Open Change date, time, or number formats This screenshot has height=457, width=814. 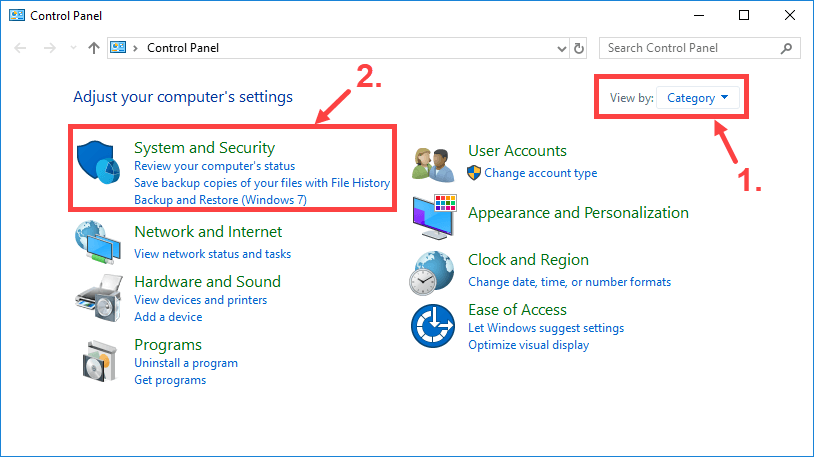(x=569, y=282)
